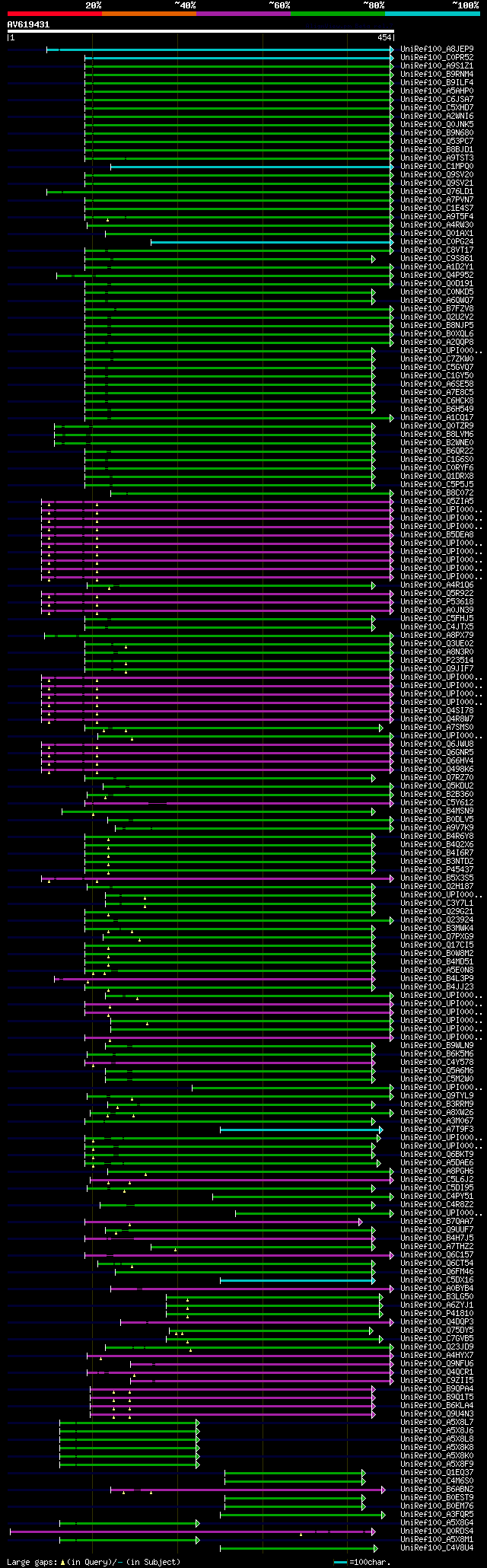Select the UniRef100_B9WLN9 label
Screen dimensions: 487x1568
(437, 1046)
